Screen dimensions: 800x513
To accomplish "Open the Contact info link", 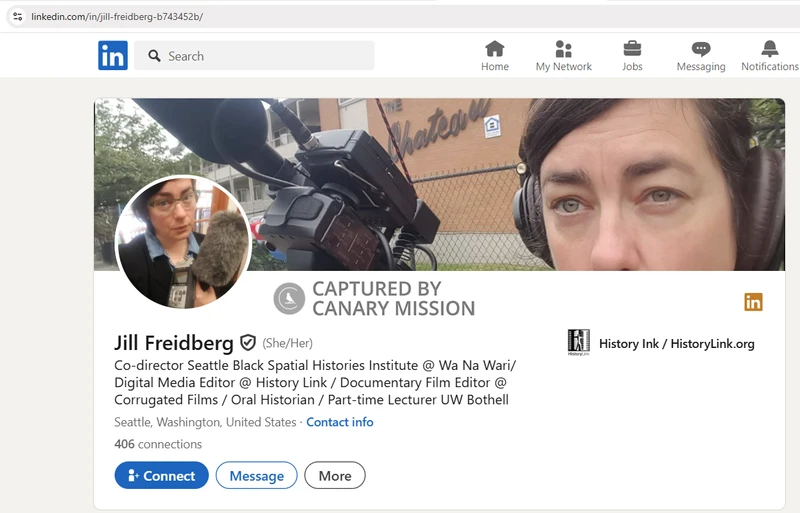I will (x=340, y=422).
